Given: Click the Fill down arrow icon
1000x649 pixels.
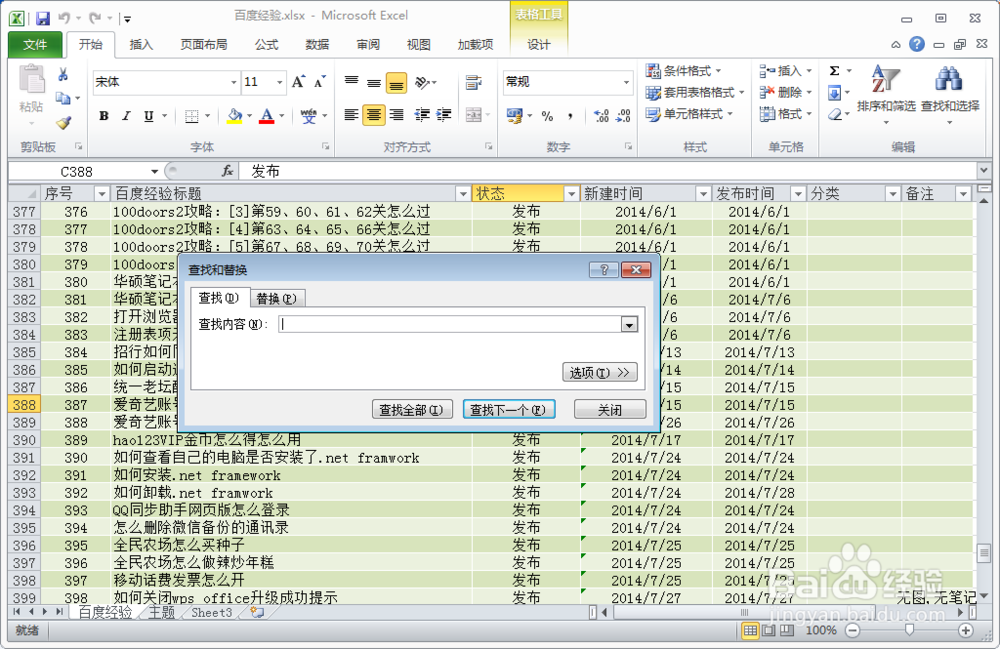Looking at the screenshot, I should click(834, 93).
